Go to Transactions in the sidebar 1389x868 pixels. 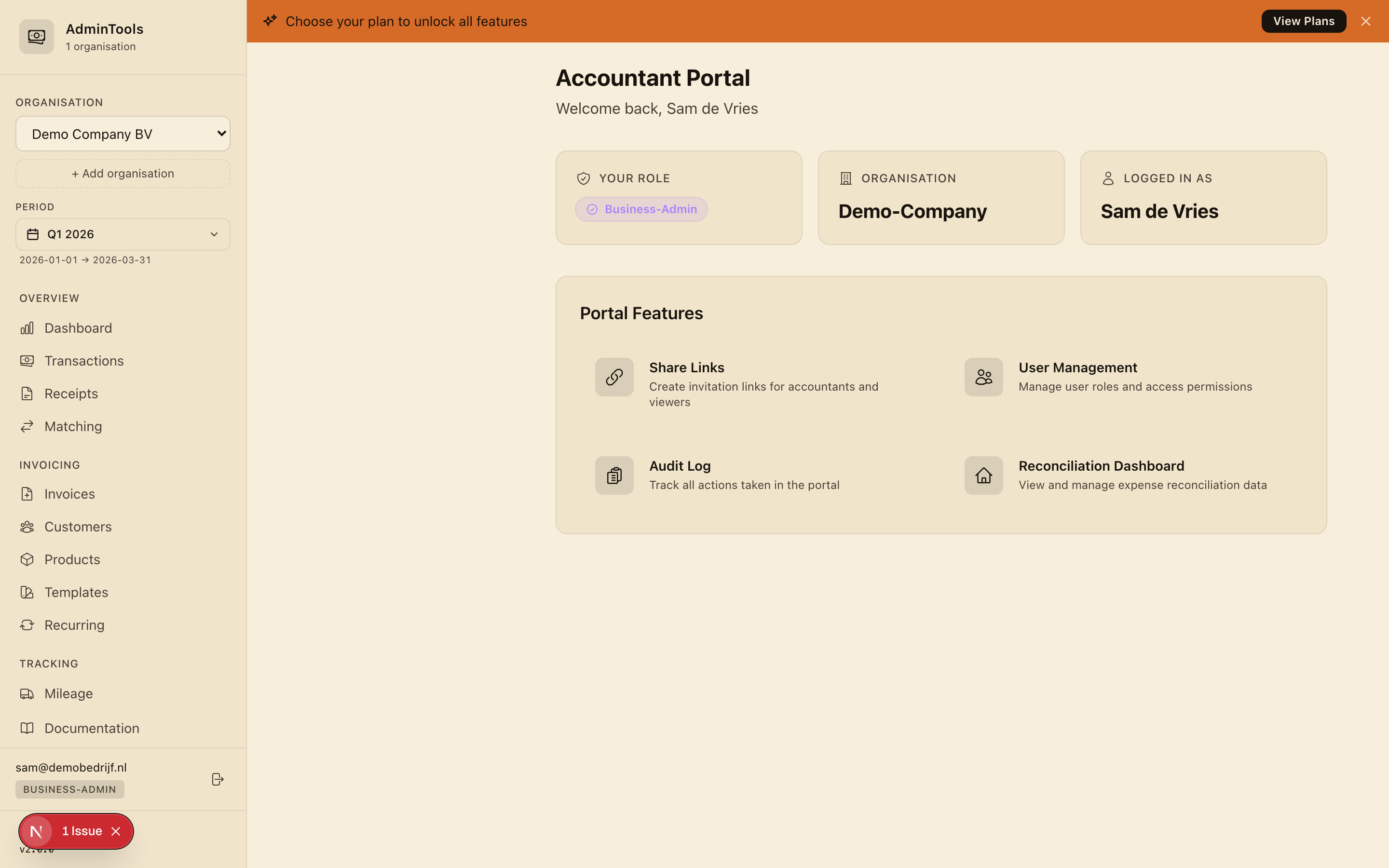123,361
